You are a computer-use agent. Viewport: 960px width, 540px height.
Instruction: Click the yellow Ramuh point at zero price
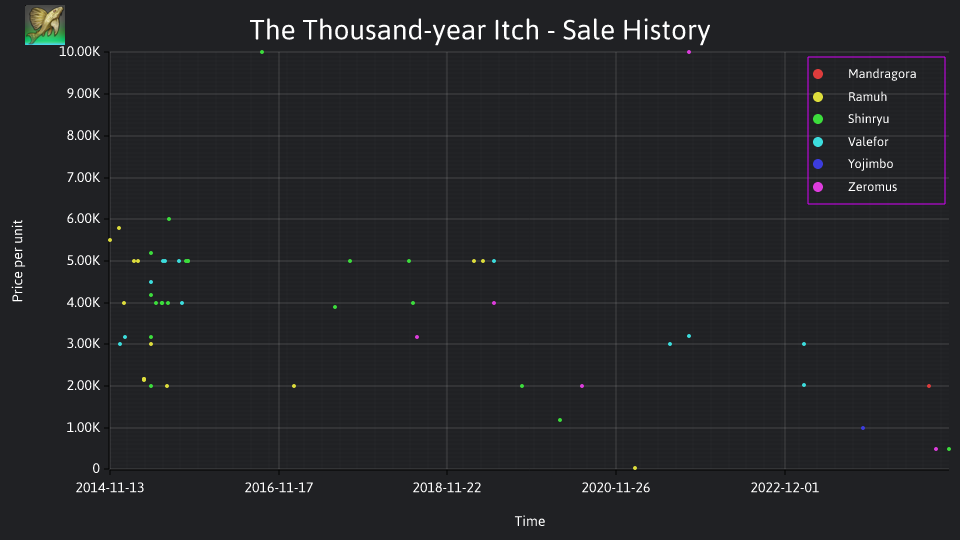coord(635,468)
